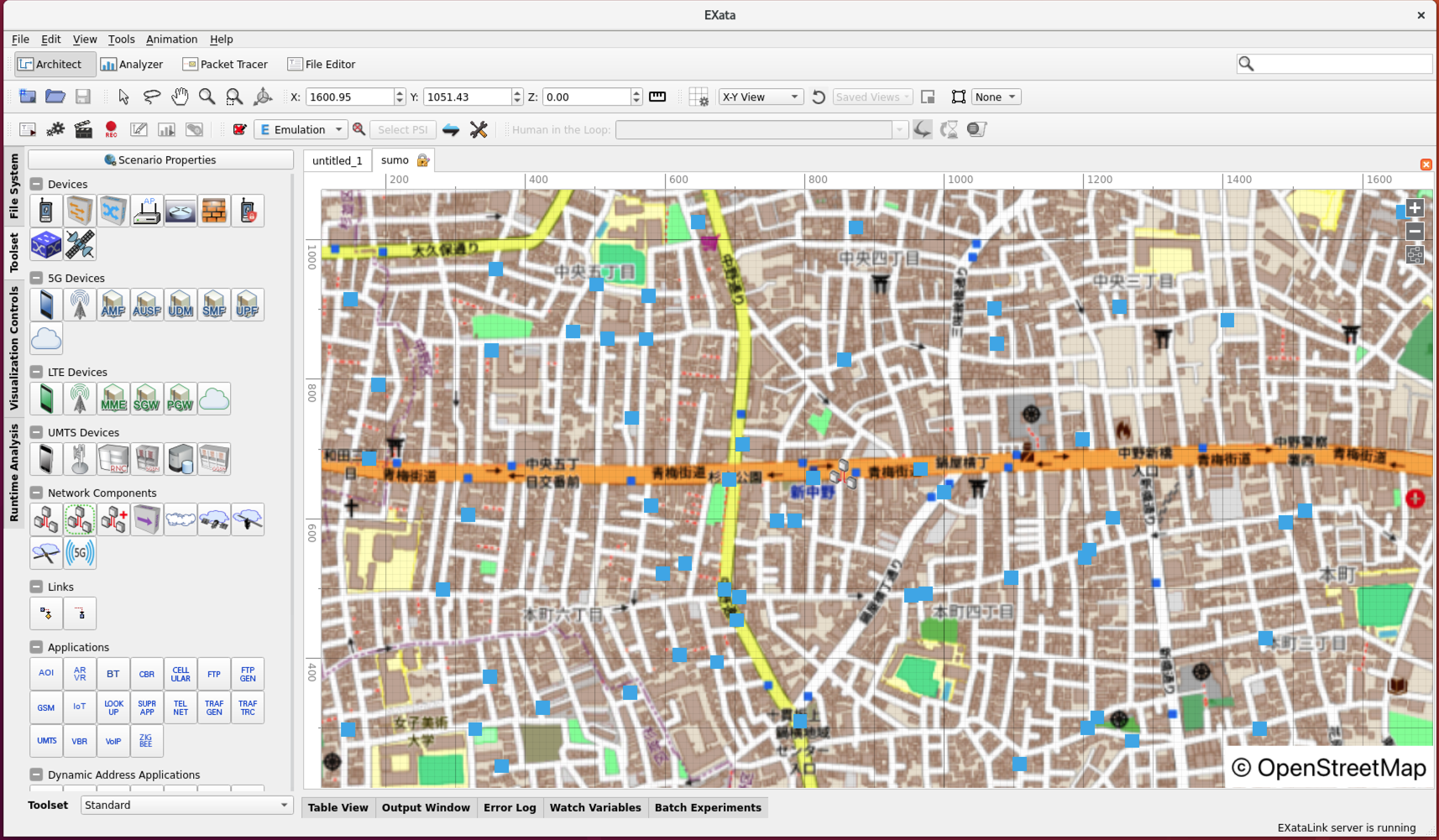Open the Batch Experiments panel
The height and width of the screenshot is (840, 1439).
coord(708,807)
